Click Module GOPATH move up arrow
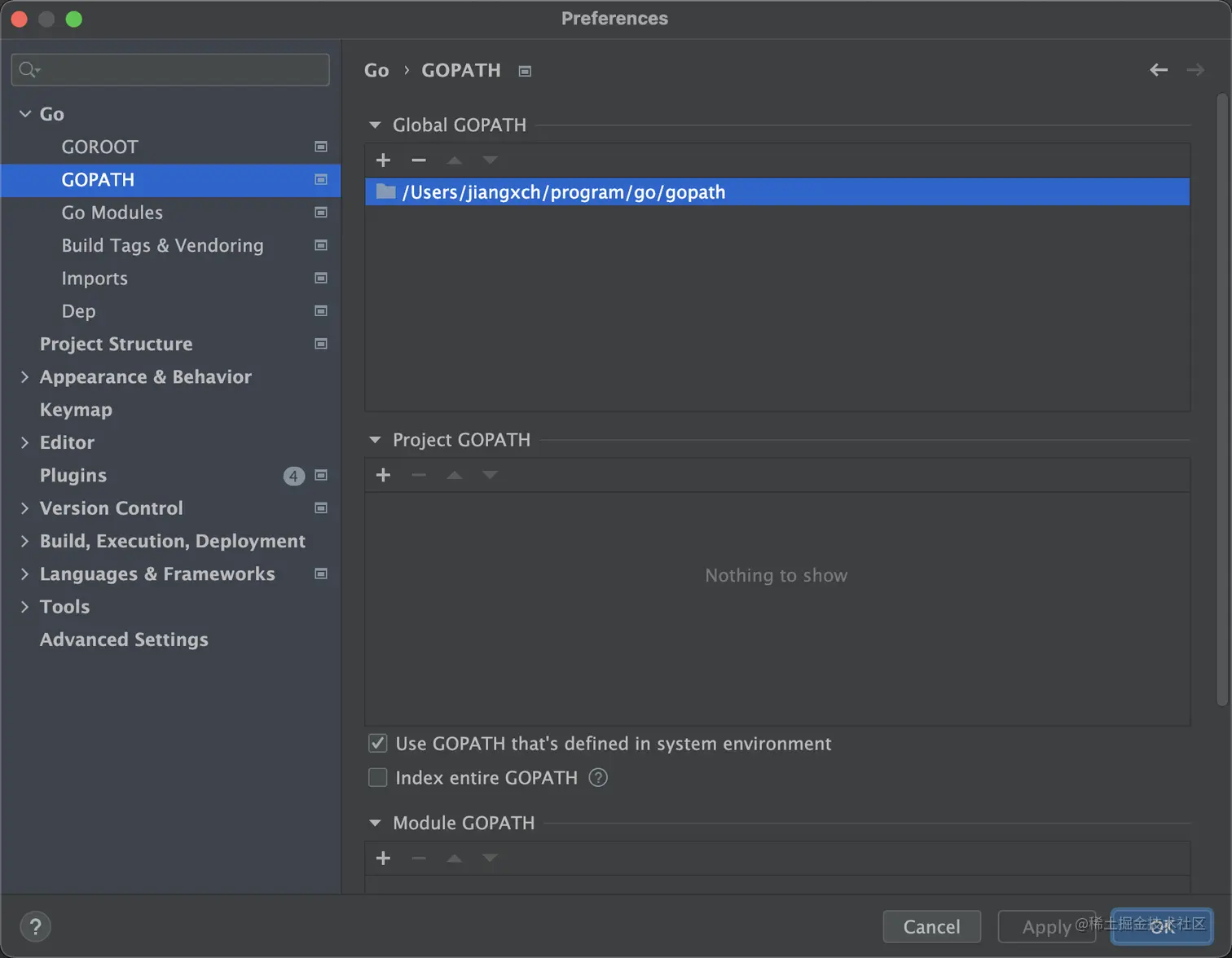Viewport: 1232px width, 958px height. click(455, 858)
